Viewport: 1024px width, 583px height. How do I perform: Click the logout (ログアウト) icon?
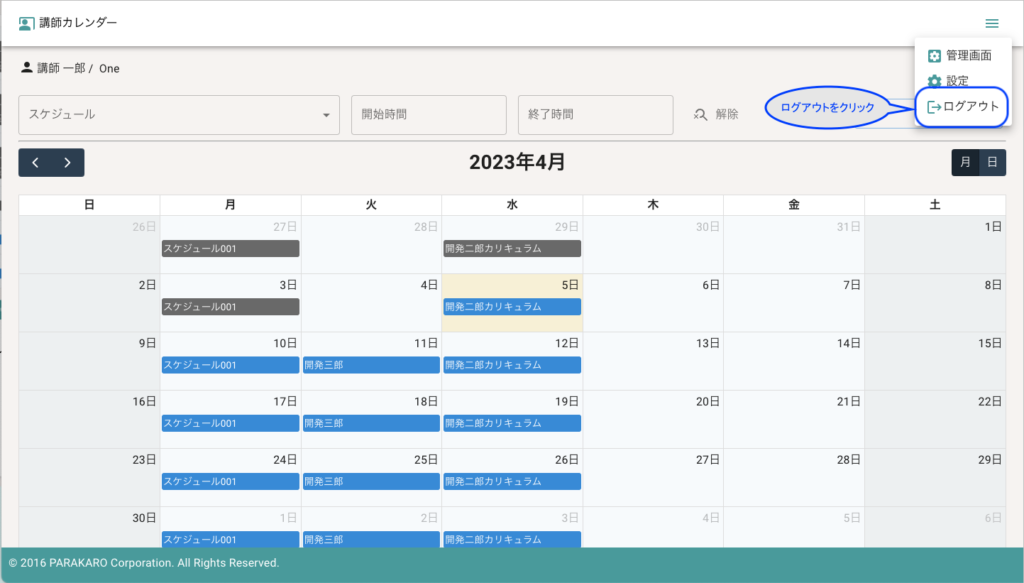[x=933, y=107]
